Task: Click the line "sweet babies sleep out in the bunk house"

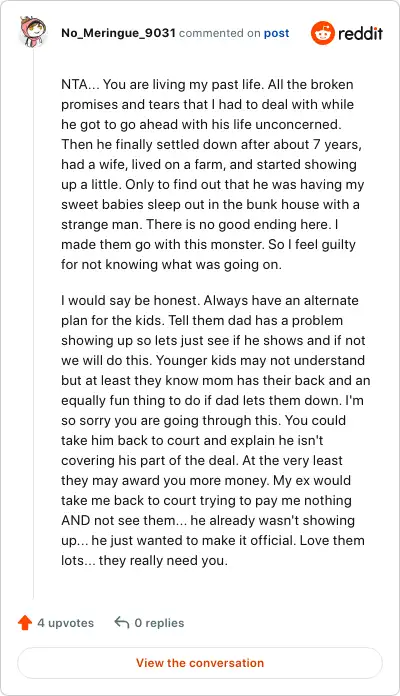Action: pyautogui.click(x=210, y=204)
